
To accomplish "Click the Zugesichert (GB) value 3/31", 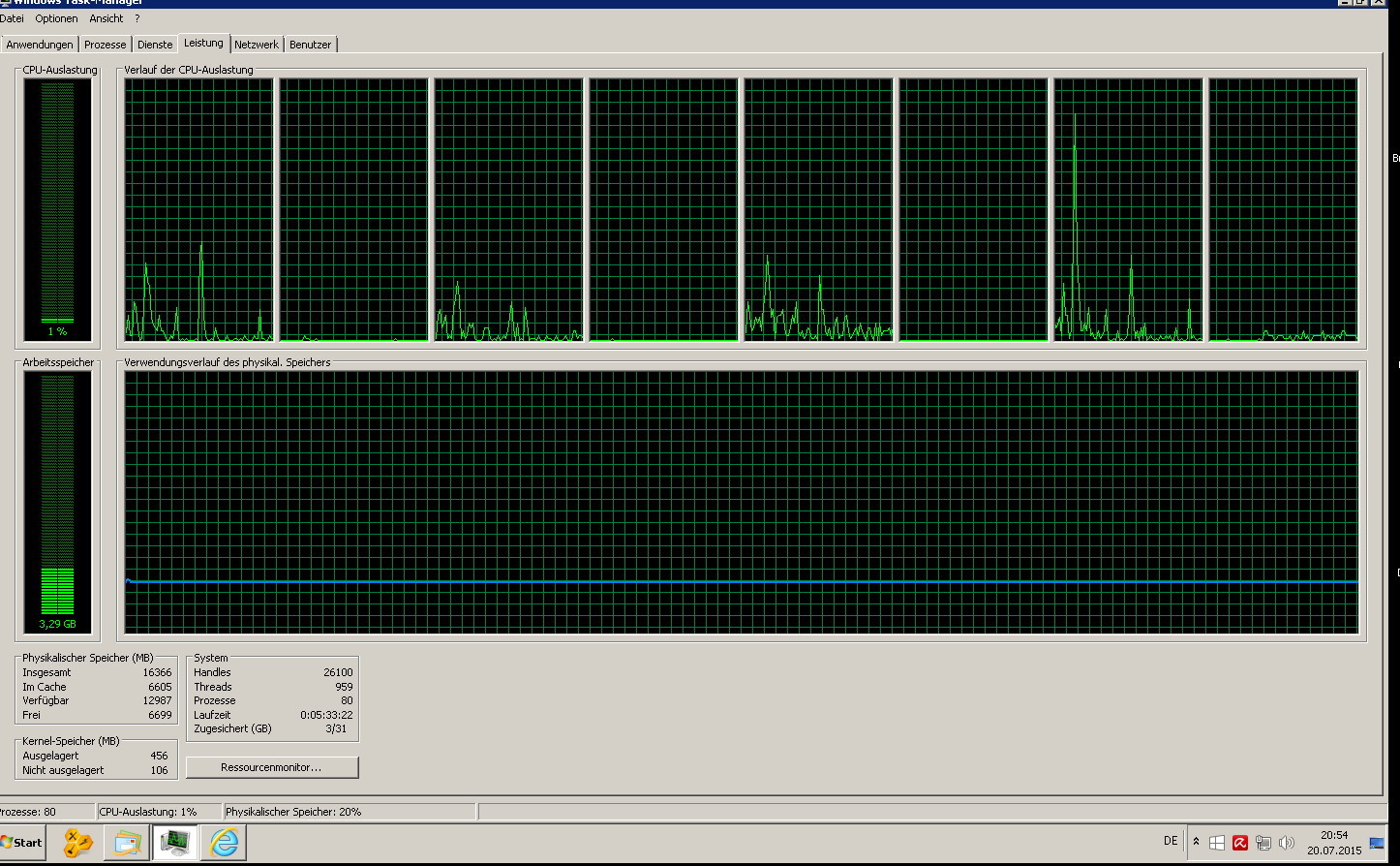I will click(336, 728).
